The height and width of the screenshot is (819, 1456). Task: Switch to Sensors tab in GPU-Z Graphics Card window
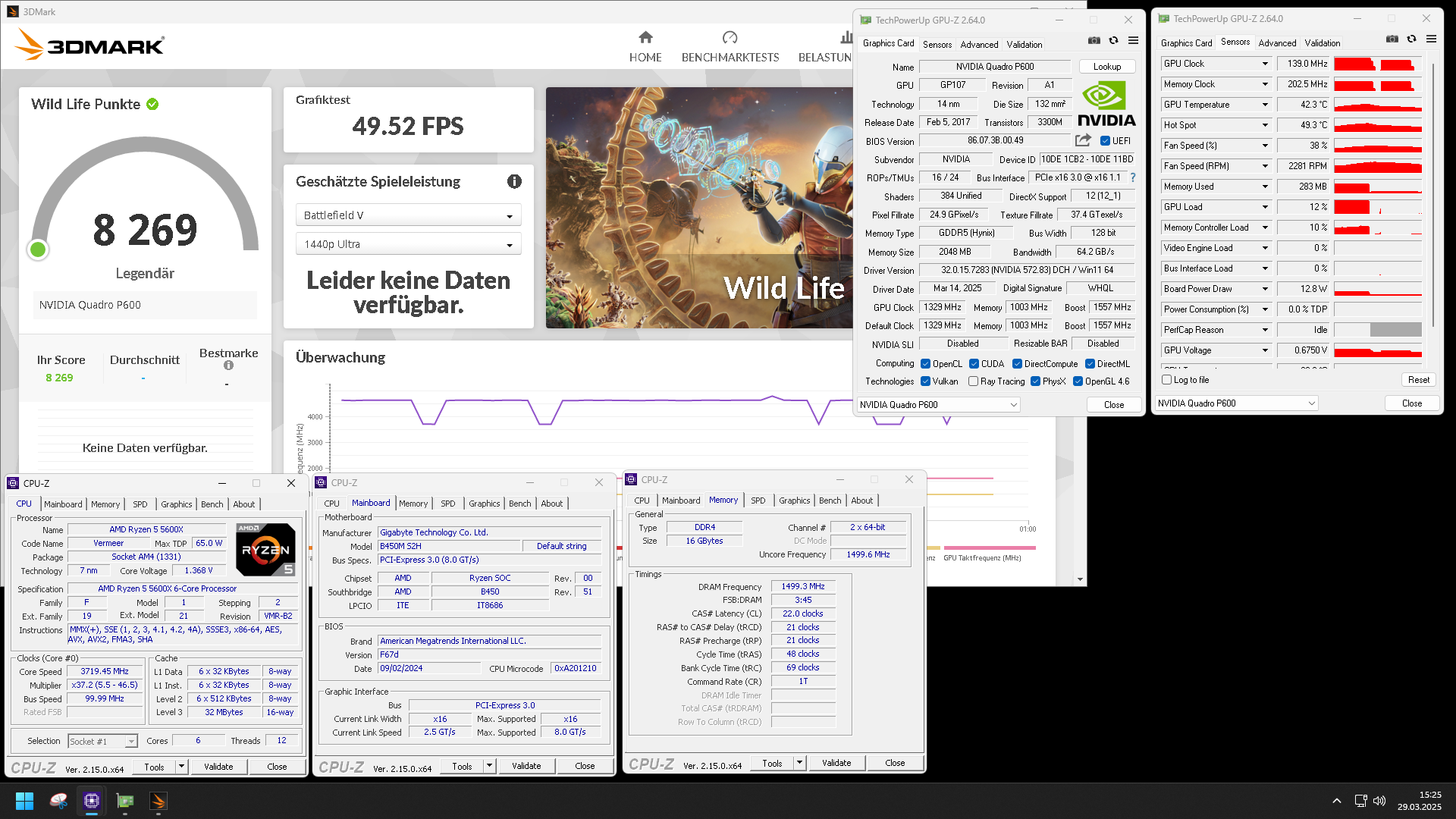(937, 45)
